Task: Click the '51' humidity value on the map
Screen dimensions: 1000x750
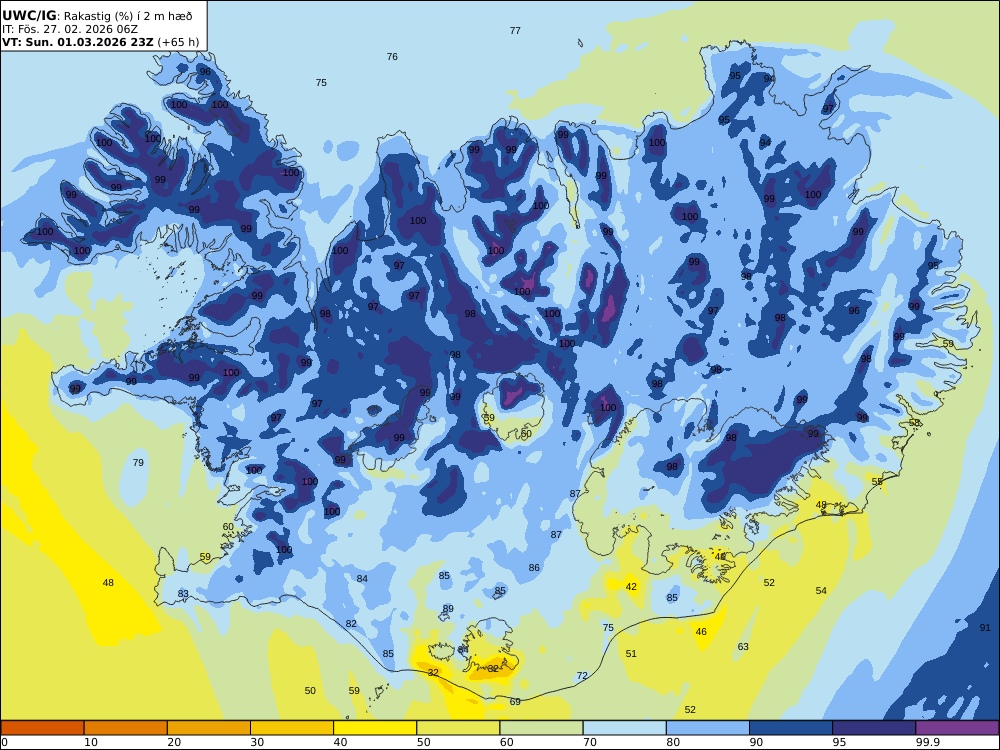Action: coord(631,654)
